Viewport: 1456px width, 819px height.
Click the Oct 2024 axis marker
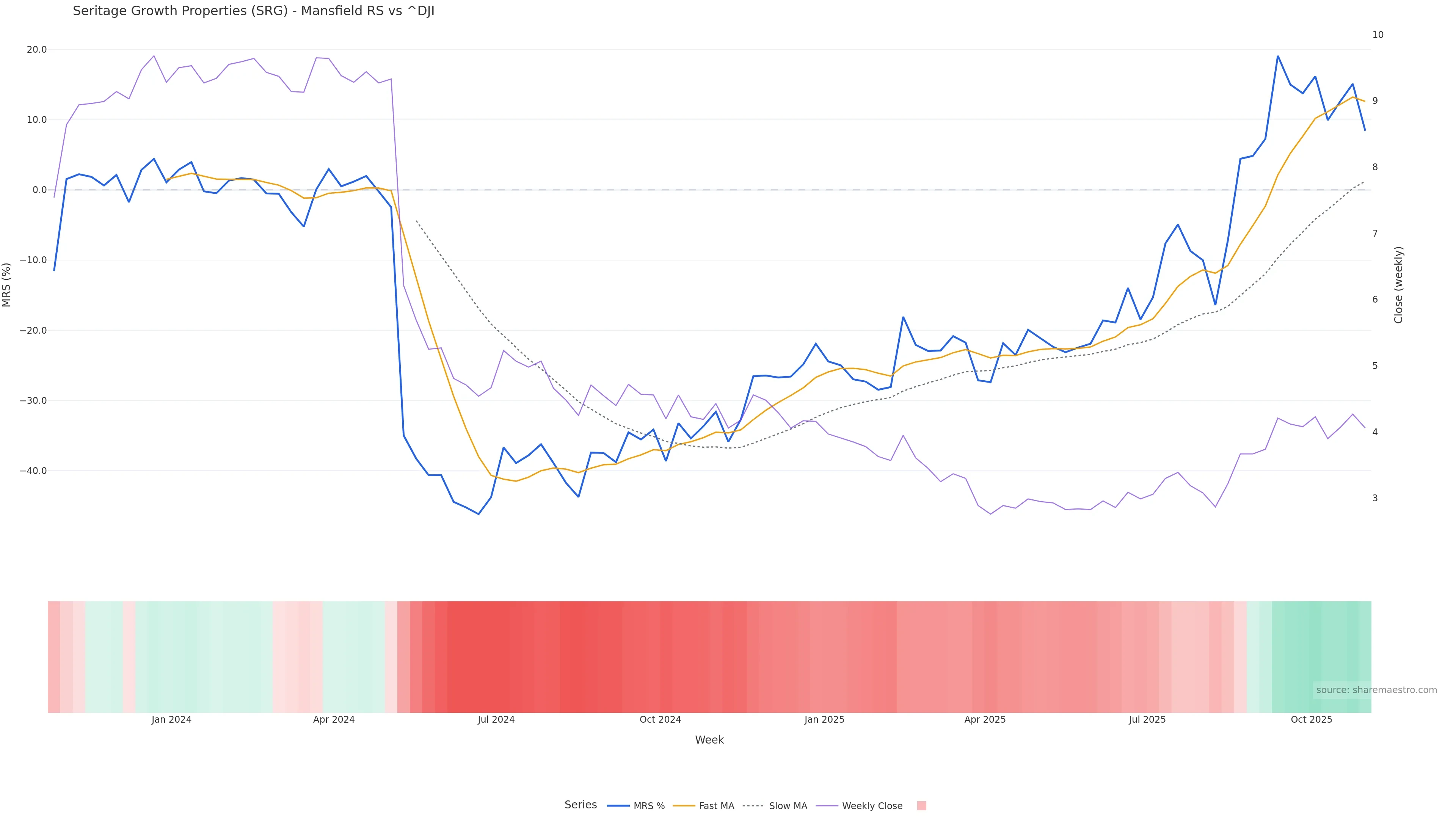(660, 720)
